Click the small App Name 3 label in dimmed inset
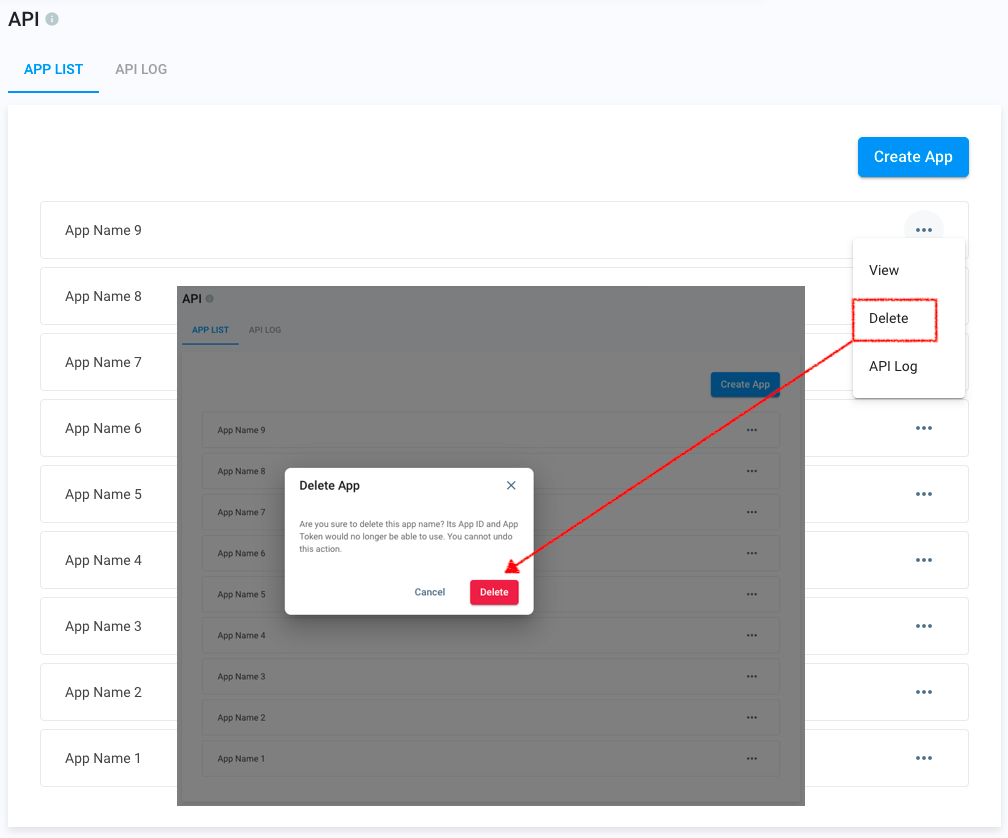 pos(241,677)
